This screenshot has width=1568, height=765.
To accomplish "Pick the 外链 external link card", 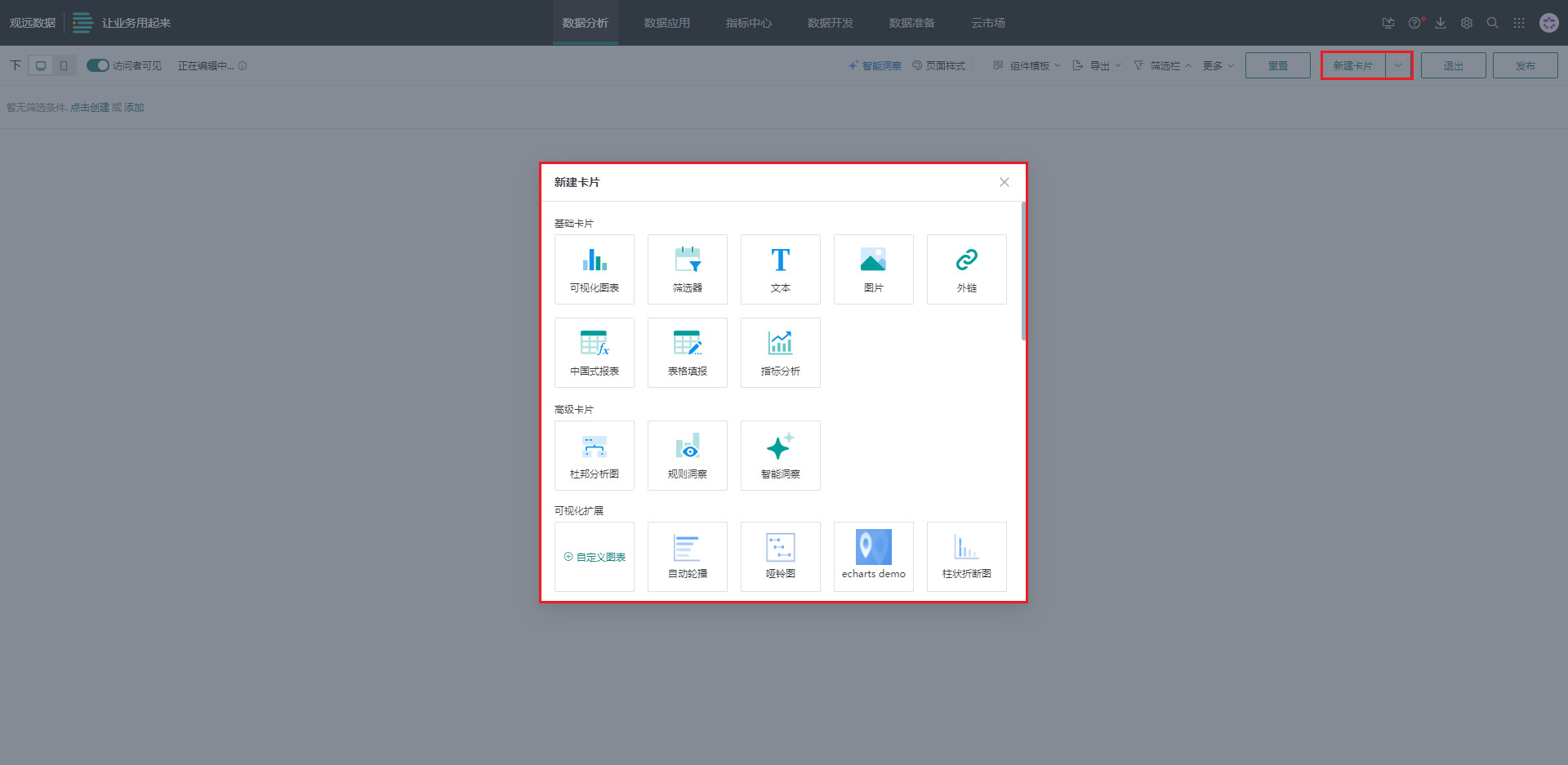I will click(966, 269).
